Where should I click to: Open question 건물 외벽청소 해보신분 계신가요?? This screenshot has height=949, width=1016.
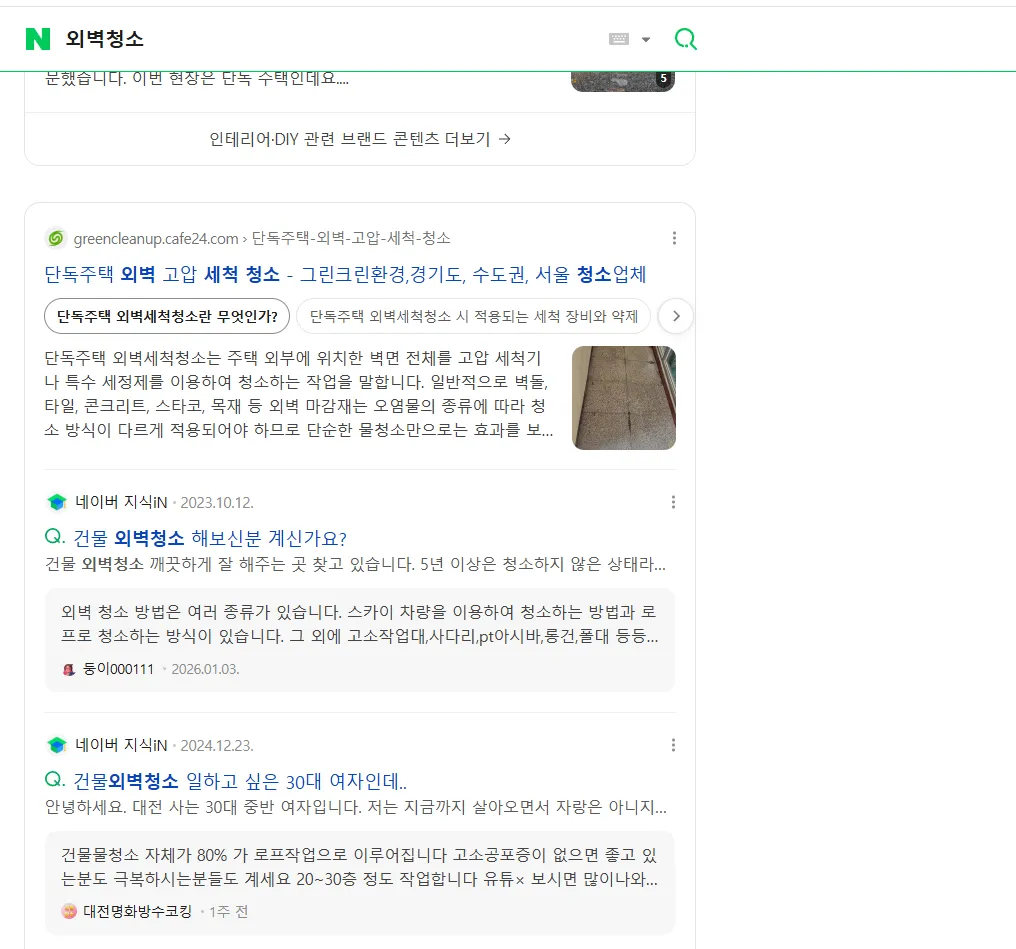(210, 538)
